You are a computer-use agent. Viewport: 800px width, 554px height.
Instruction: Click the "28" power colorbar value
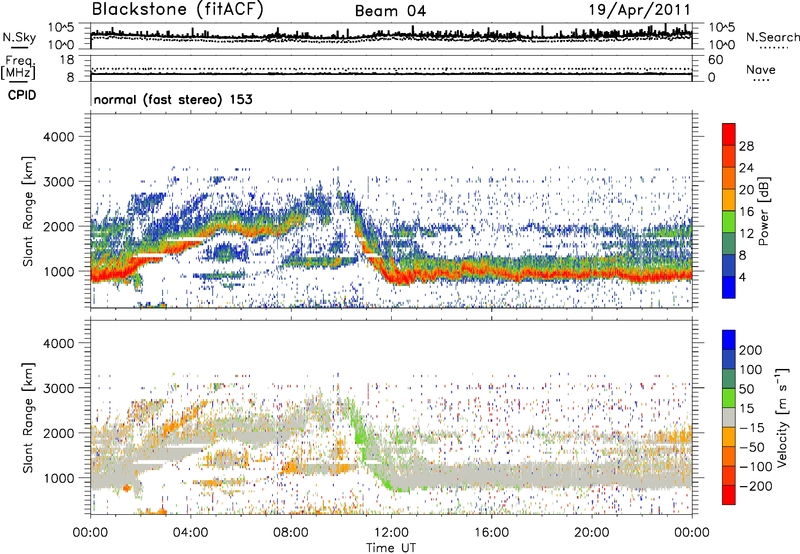pos(746,146)
